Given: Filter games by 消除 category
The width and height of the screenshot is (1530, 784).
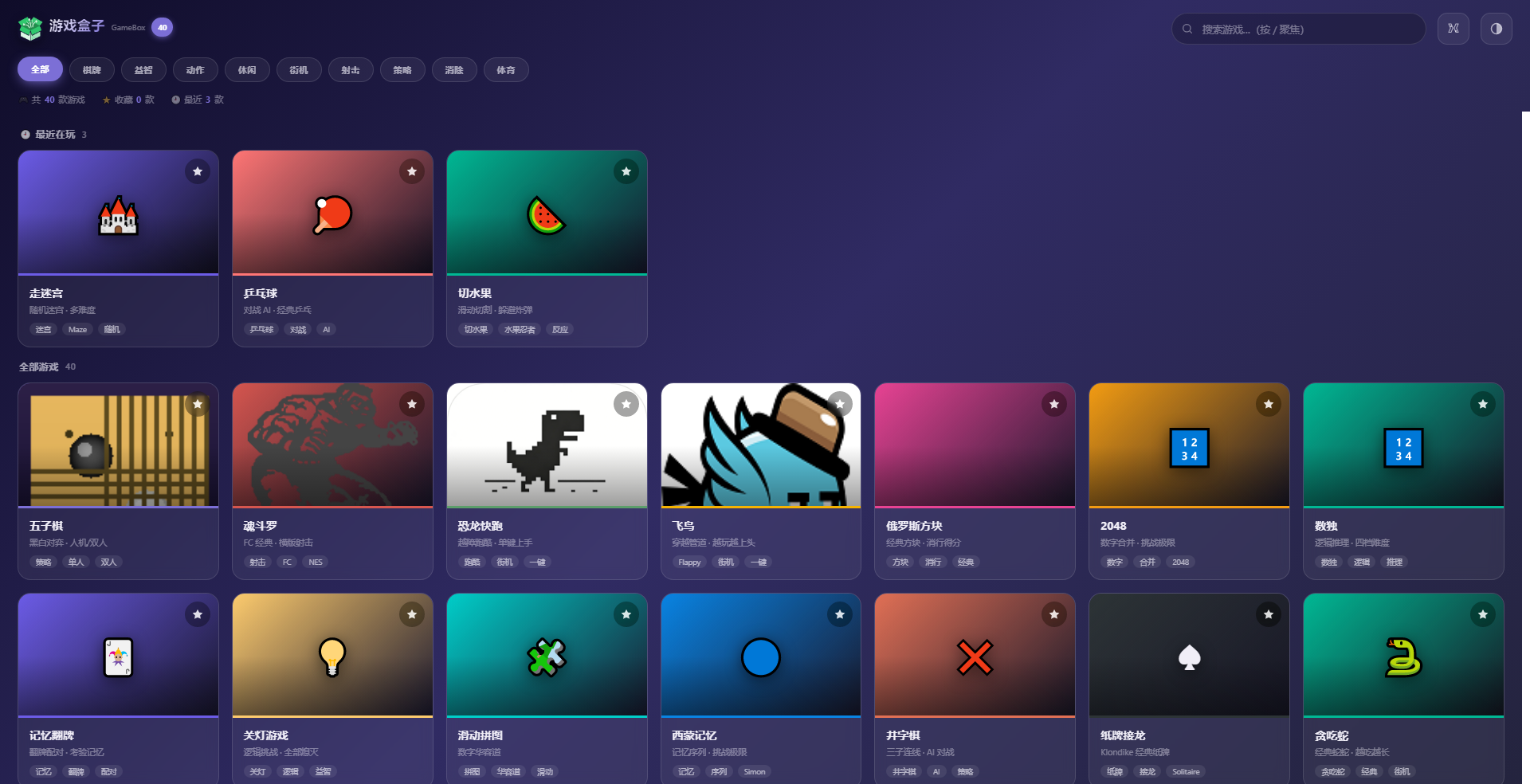Looking at the screenshot, I should [x=454, y=70].
